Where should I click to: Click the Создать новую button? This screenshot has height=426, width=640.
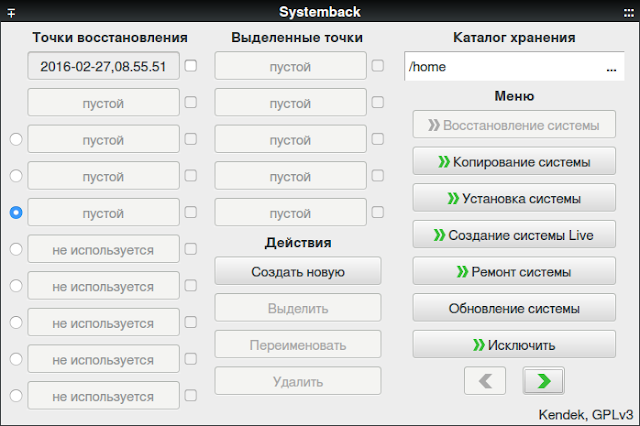[x=298, y=271]
